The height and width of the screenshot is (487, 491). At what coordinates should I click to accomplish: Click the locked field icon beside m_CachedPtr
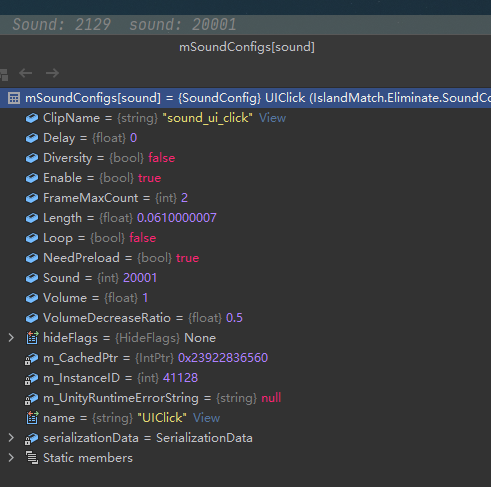coord(32,358)
